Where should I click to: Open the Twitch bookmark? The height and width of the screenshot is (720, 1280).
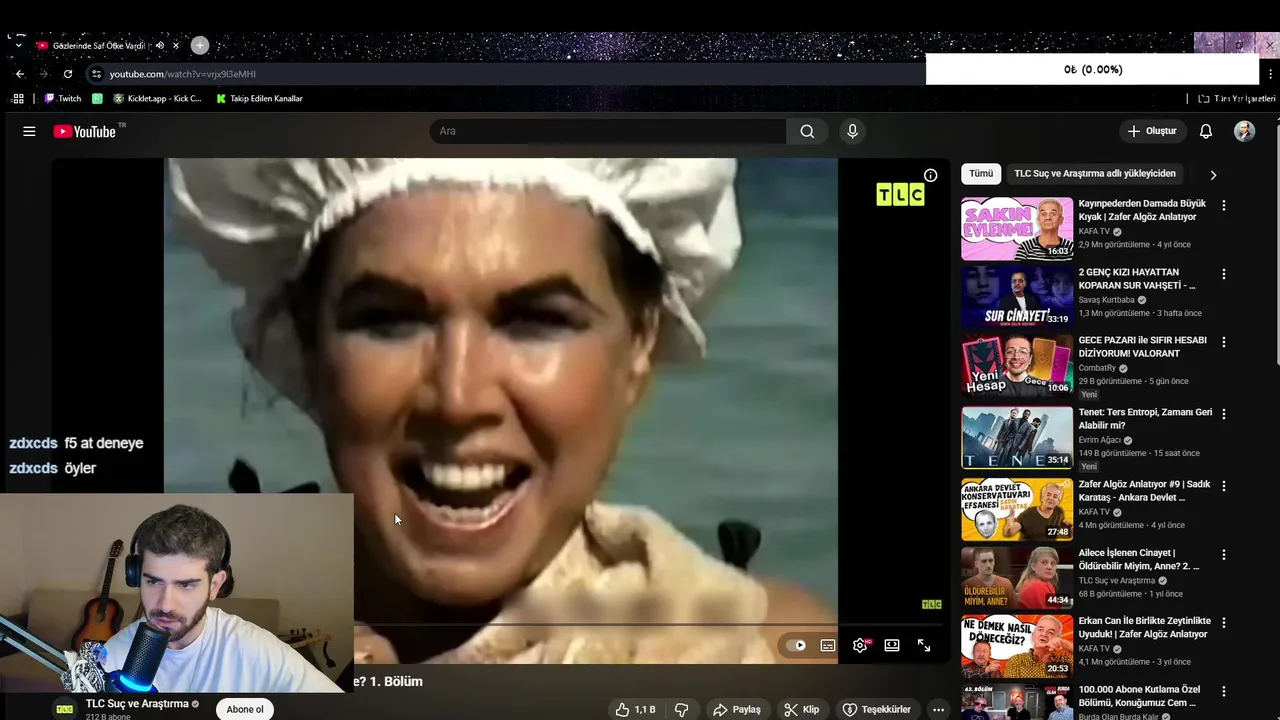pos(63,98)
